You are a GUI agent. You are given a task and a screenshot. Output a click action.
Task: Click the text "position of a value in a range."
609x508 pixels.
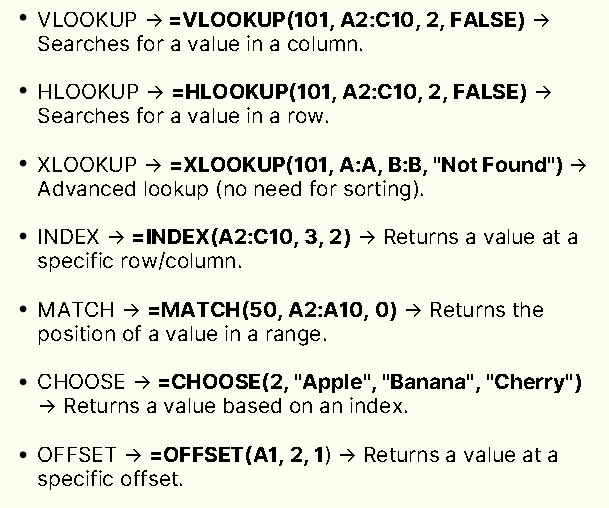click(182, 334)
